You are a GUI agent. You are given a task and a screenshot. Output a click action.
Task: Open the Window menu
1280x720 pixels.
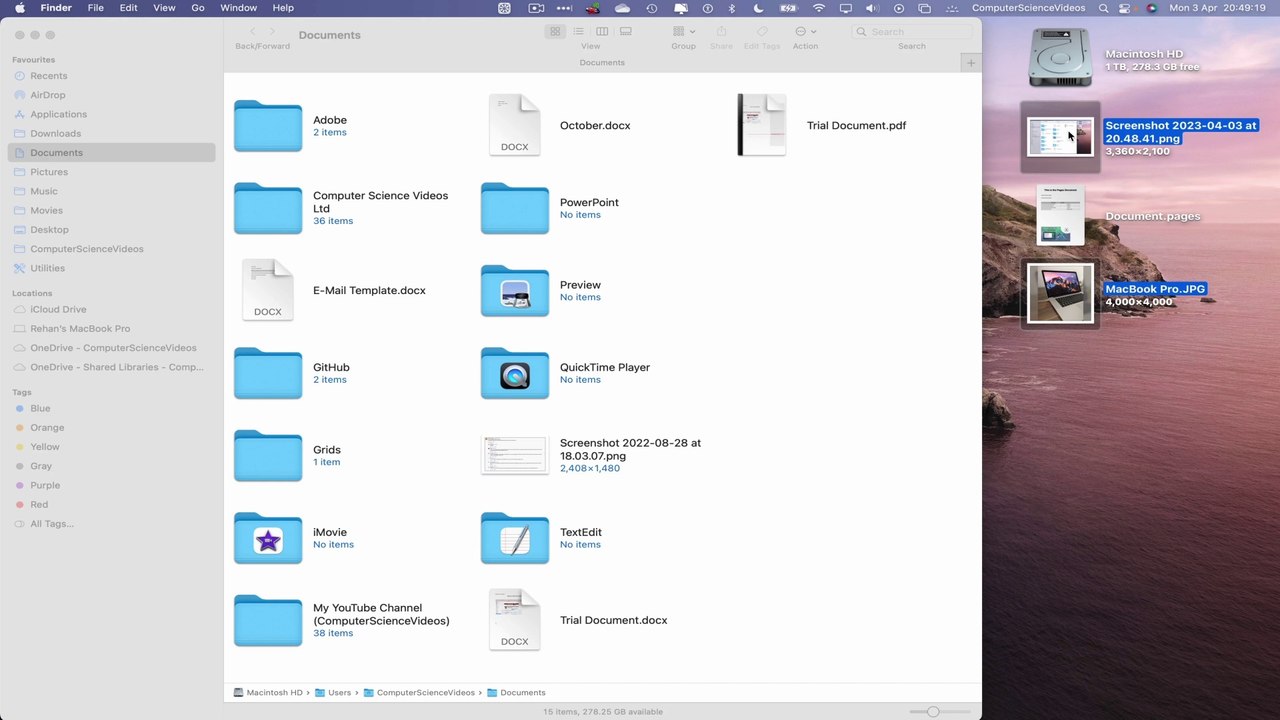coord(238,8)
